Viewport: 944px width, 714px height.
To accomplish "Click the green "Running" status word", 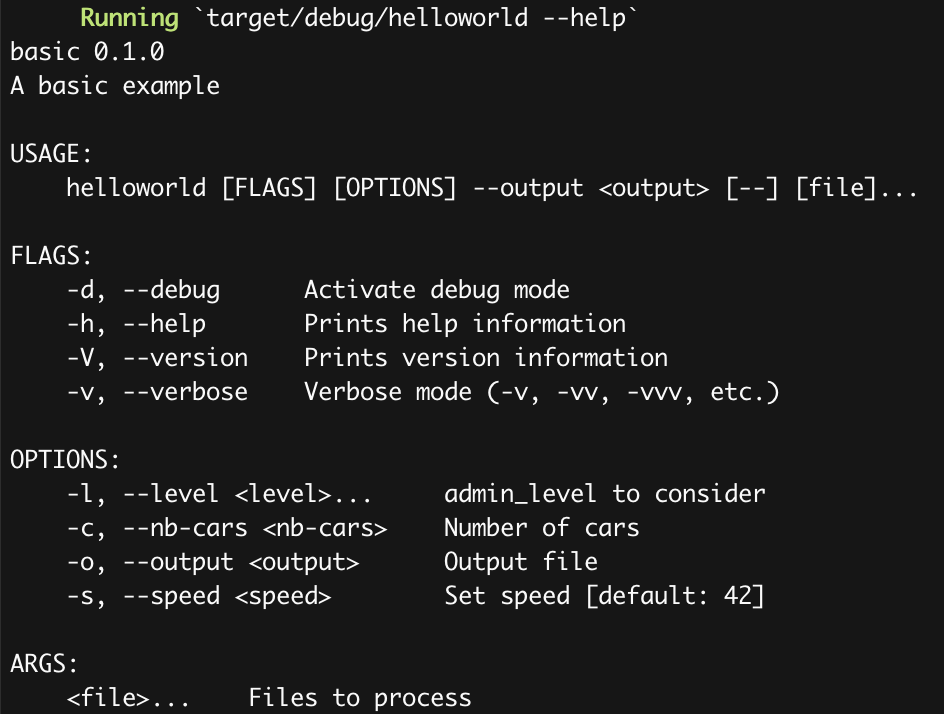I will (129, 18).
